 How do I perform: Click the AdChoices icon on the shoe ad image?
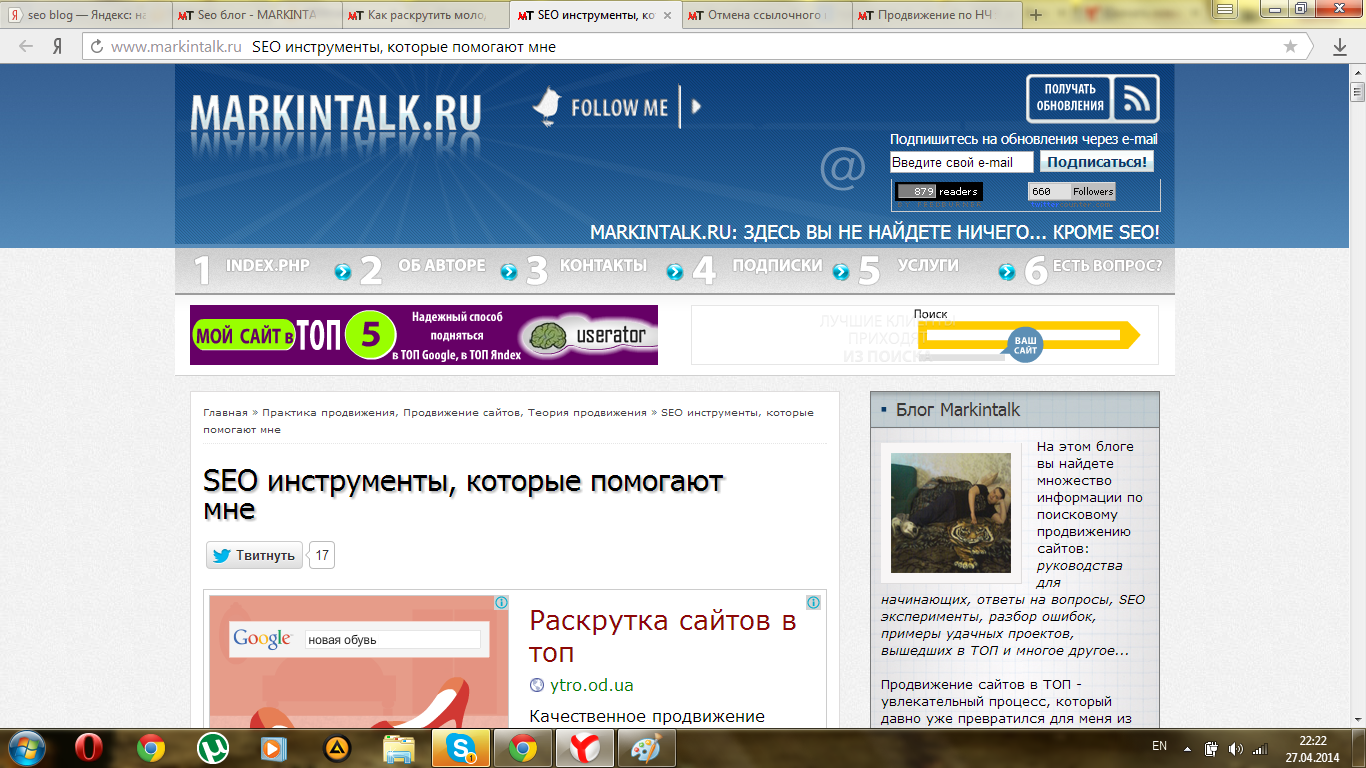(x=501, y=603)
